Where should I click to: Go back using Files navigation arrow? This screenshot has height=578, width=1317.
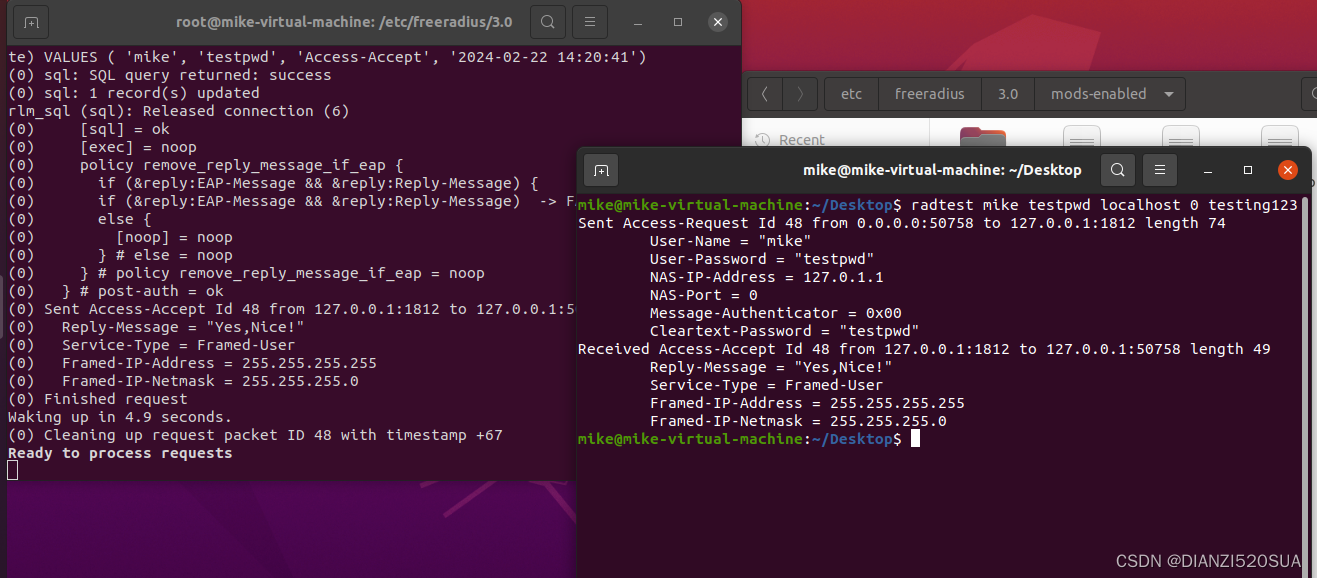pyautogui.click(x=764, y=93)
